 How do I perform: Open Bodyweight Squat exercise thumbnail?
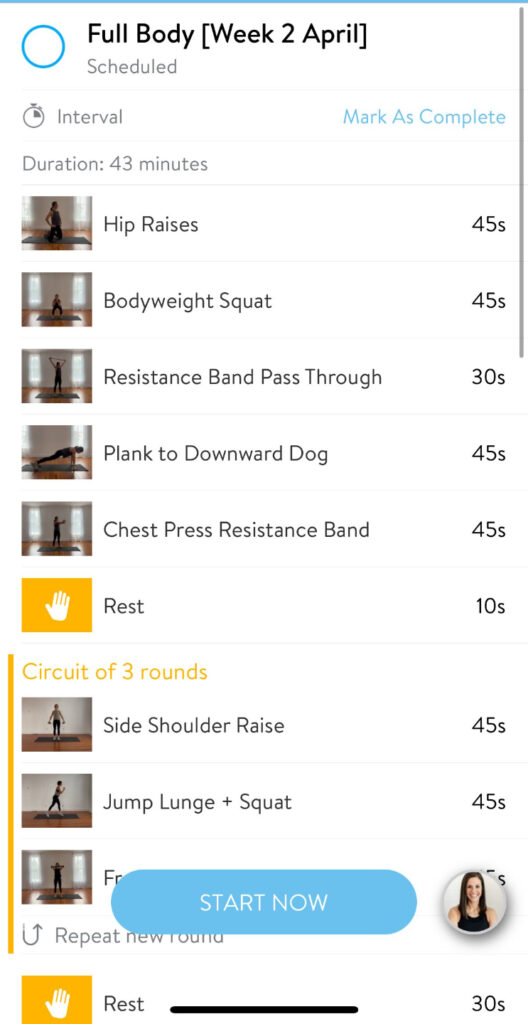click(x=57, y=300)
